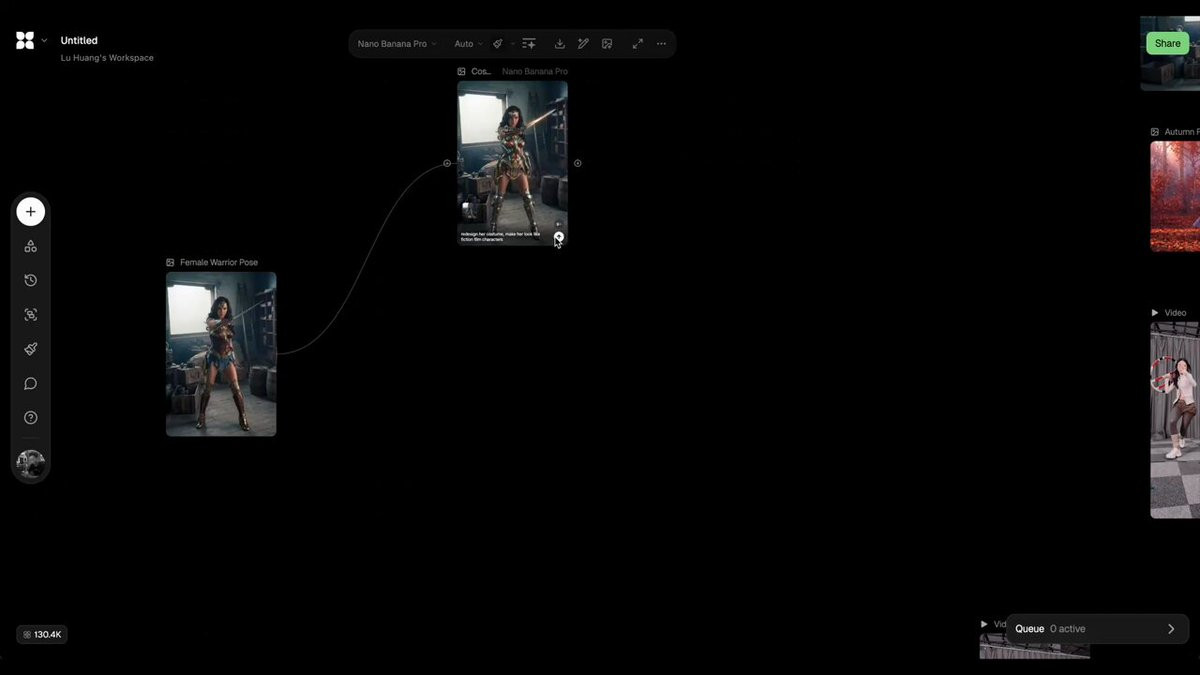Click the 130.4K credits badge
Screen dimensions: 1200x675
click(42, 634)
